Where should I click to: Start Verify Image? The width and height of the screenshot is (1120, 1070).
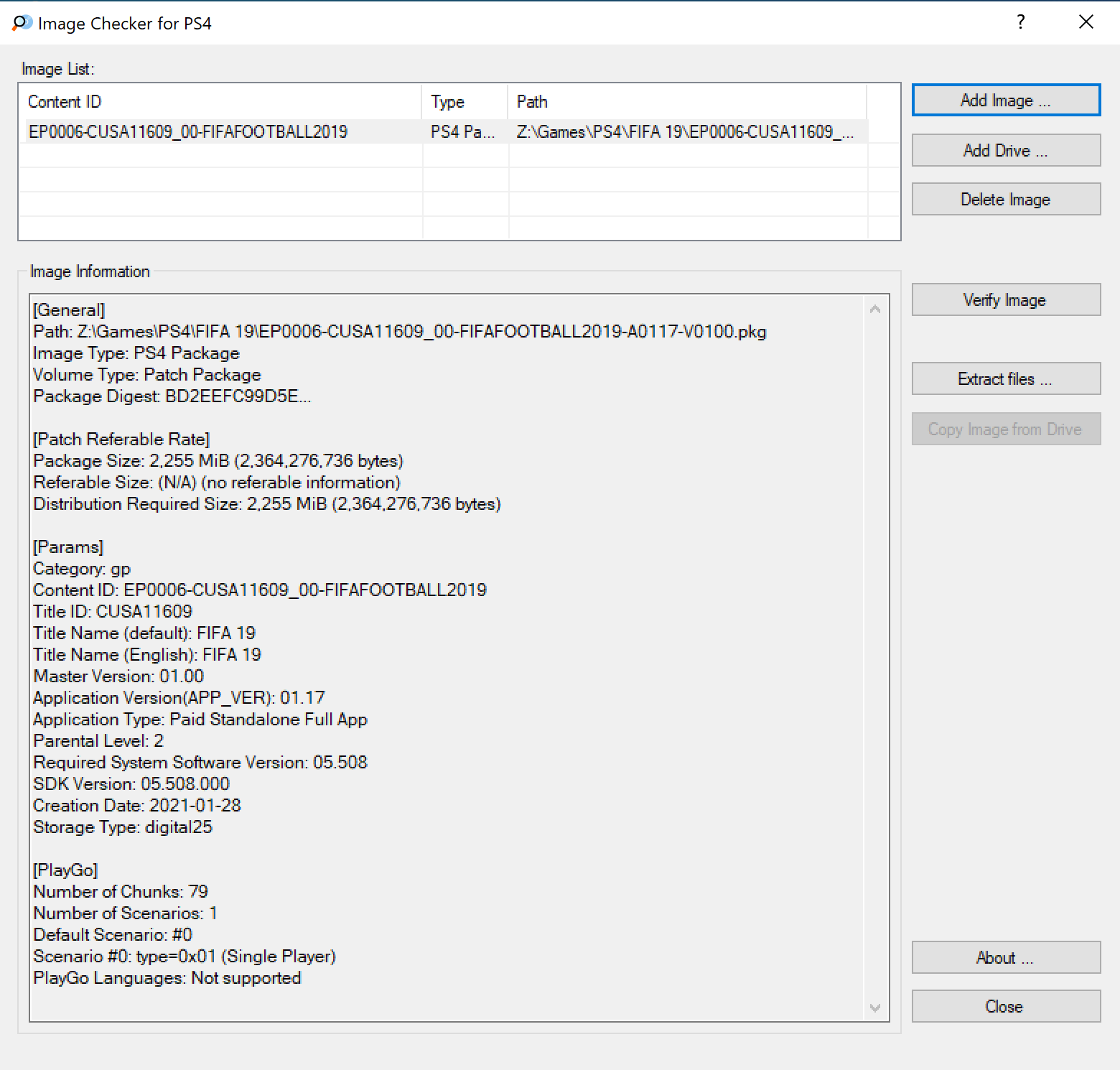pyautogui.click(x=1006, y=299)
